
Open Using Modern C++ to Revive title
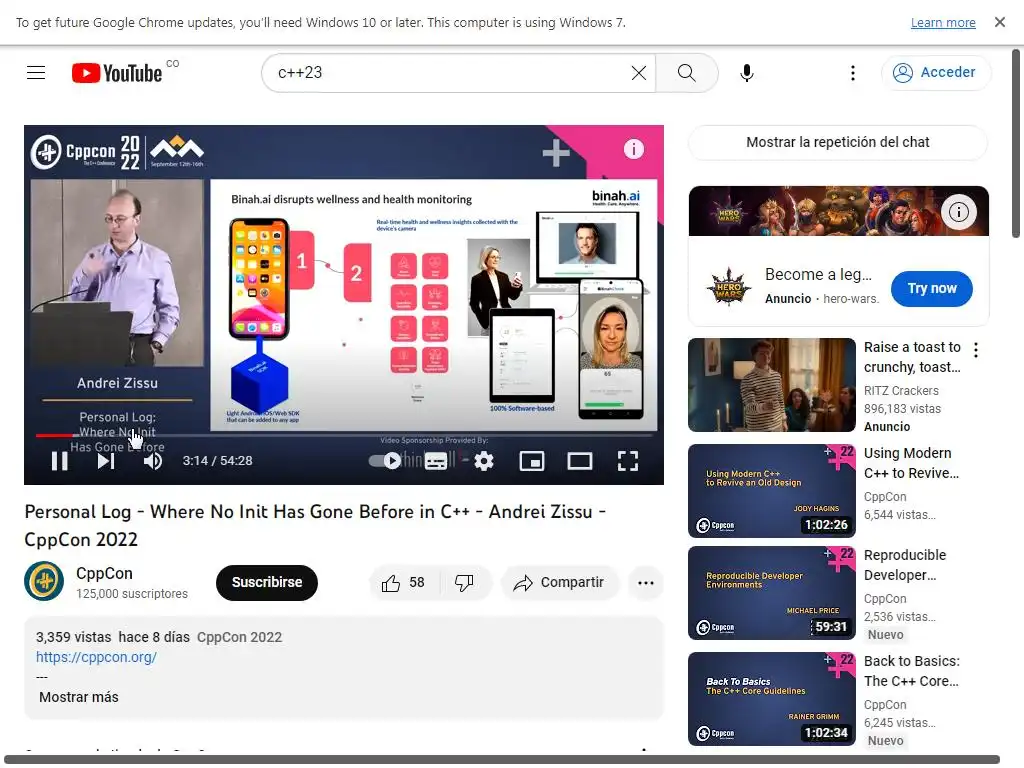pos(911,463)
